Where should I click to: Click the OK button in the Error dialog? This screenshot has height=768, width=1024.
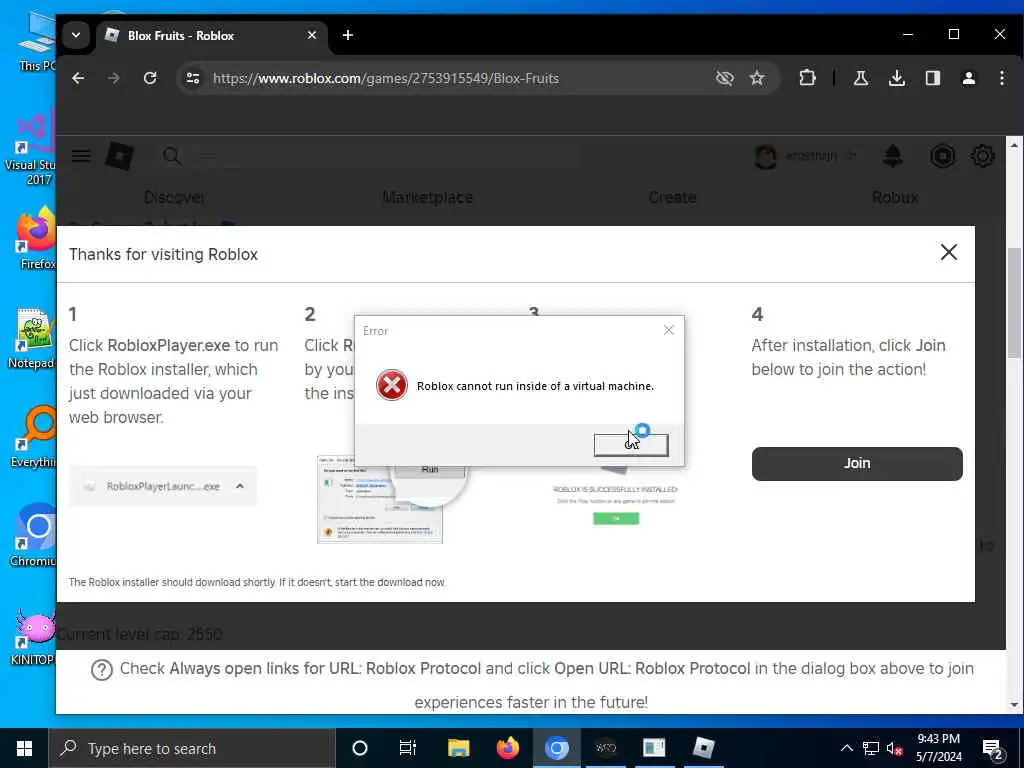631,445
